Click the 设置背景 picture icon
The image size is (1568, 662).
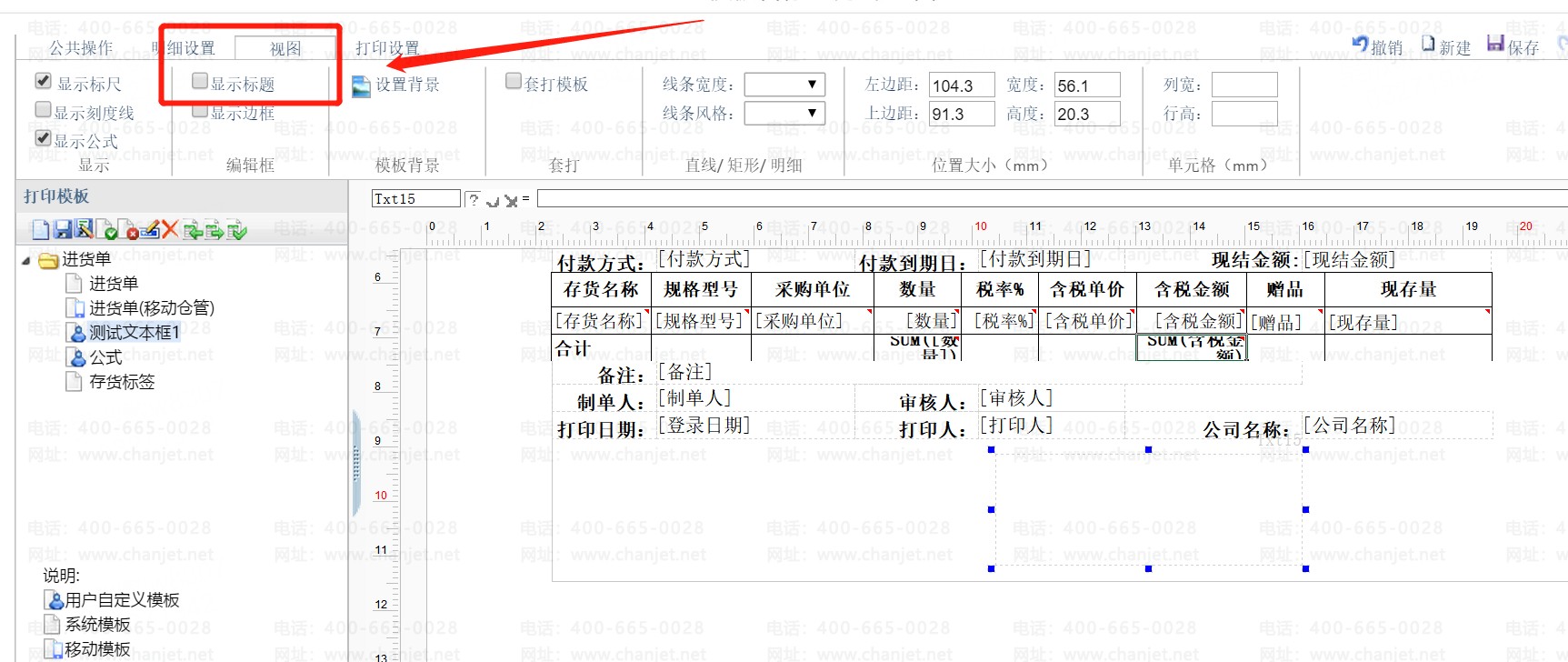[361, 86]
